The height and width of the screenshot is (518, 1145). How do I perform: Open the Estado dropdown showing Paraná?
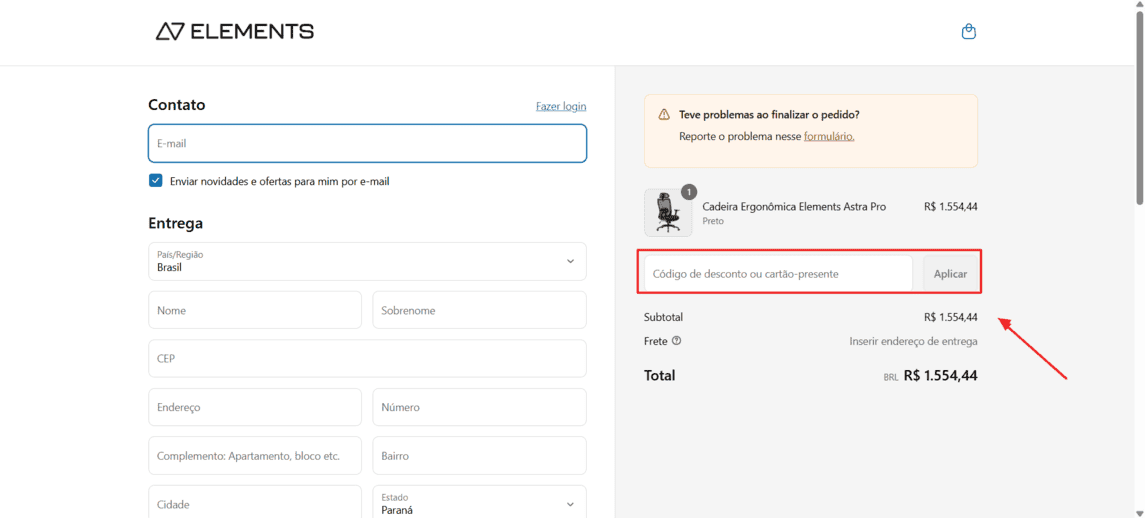[x=479, y=502]
